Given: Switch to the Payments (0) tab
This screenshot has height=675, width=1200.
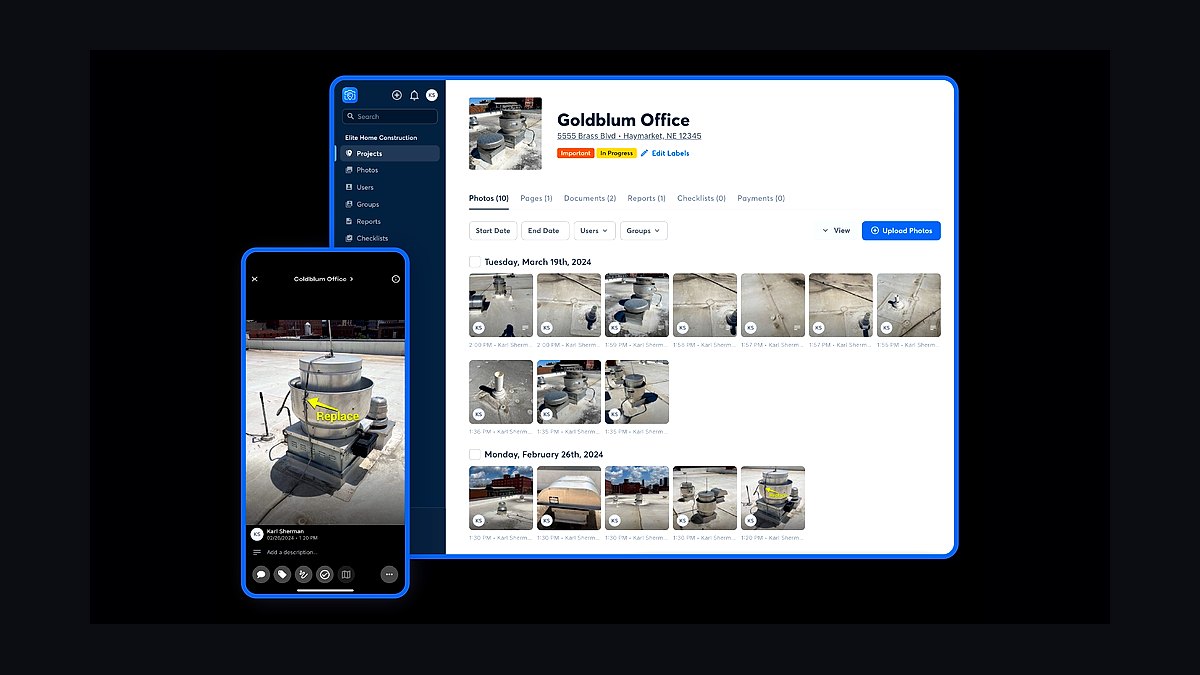Looking at the screenshot, I should pos(761,198).
